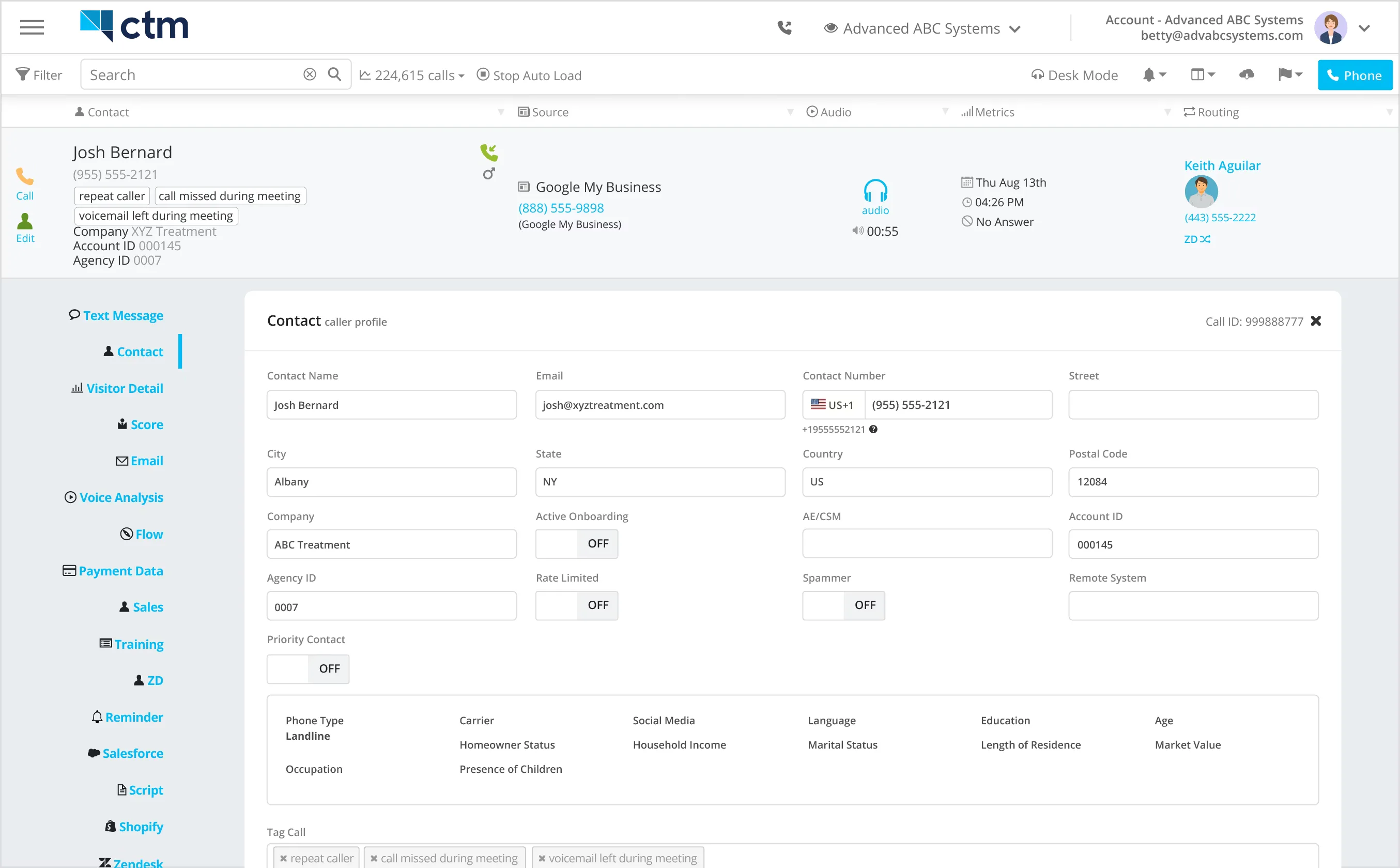The image size is (1400, 868).
Task: Clear the search box with X icon
Action: 310,74
